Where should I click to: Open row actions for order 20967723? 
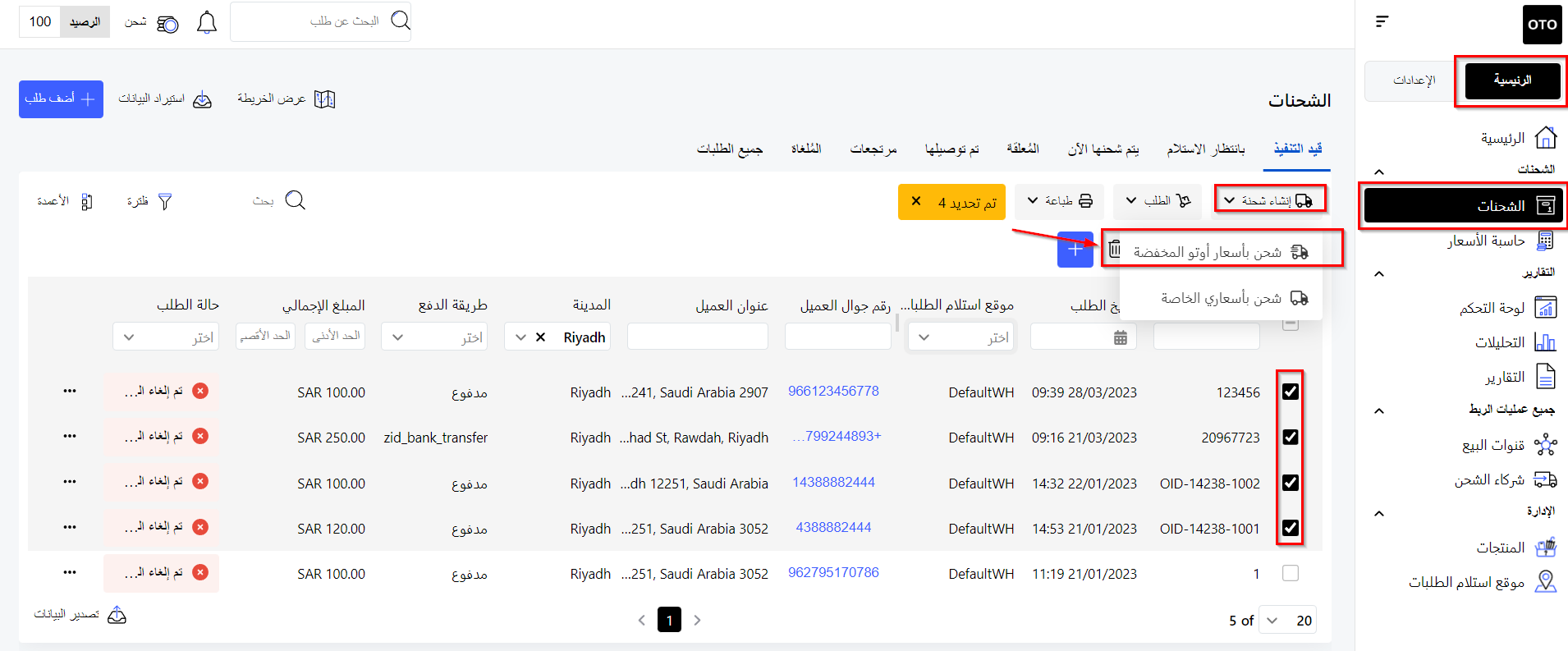70,436
